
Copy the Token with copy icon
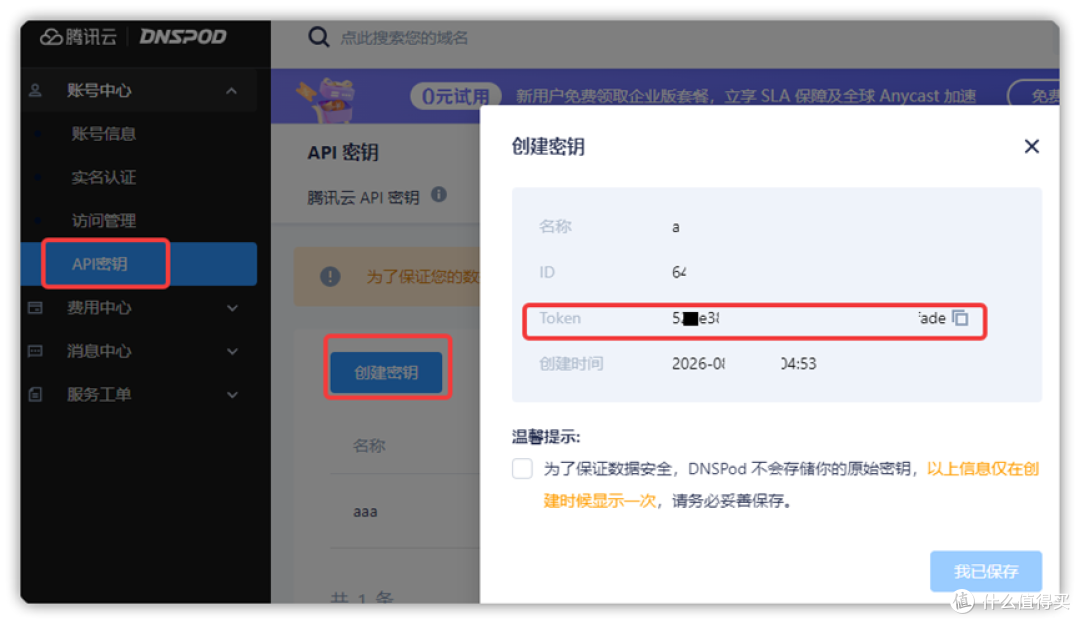click(x=960, y=318)
